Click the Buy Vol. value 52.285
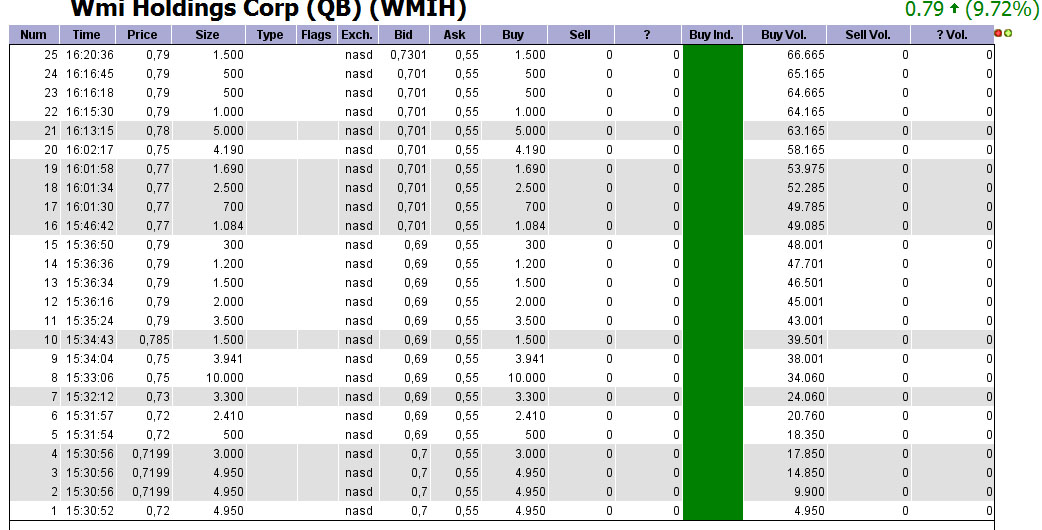The width and height of the screenshot is (1042, 530). click(x=805, y=188)
